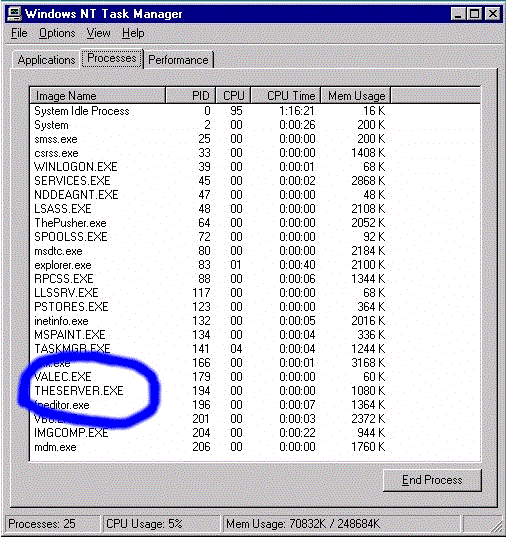Select inetinfo.exe process
Screen dimensions: 506x537
pyautogui.click(x=210, y=321)
